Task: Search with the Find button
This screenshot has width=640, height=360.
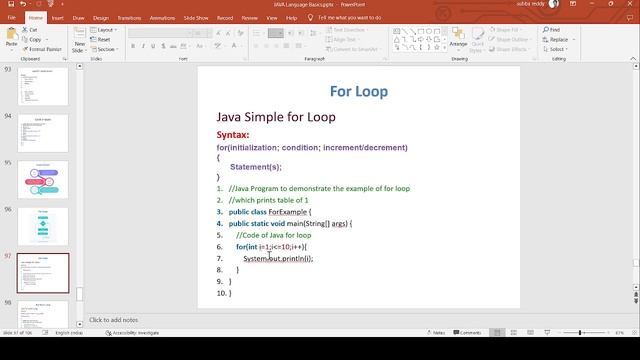Action: coord(551,30)
